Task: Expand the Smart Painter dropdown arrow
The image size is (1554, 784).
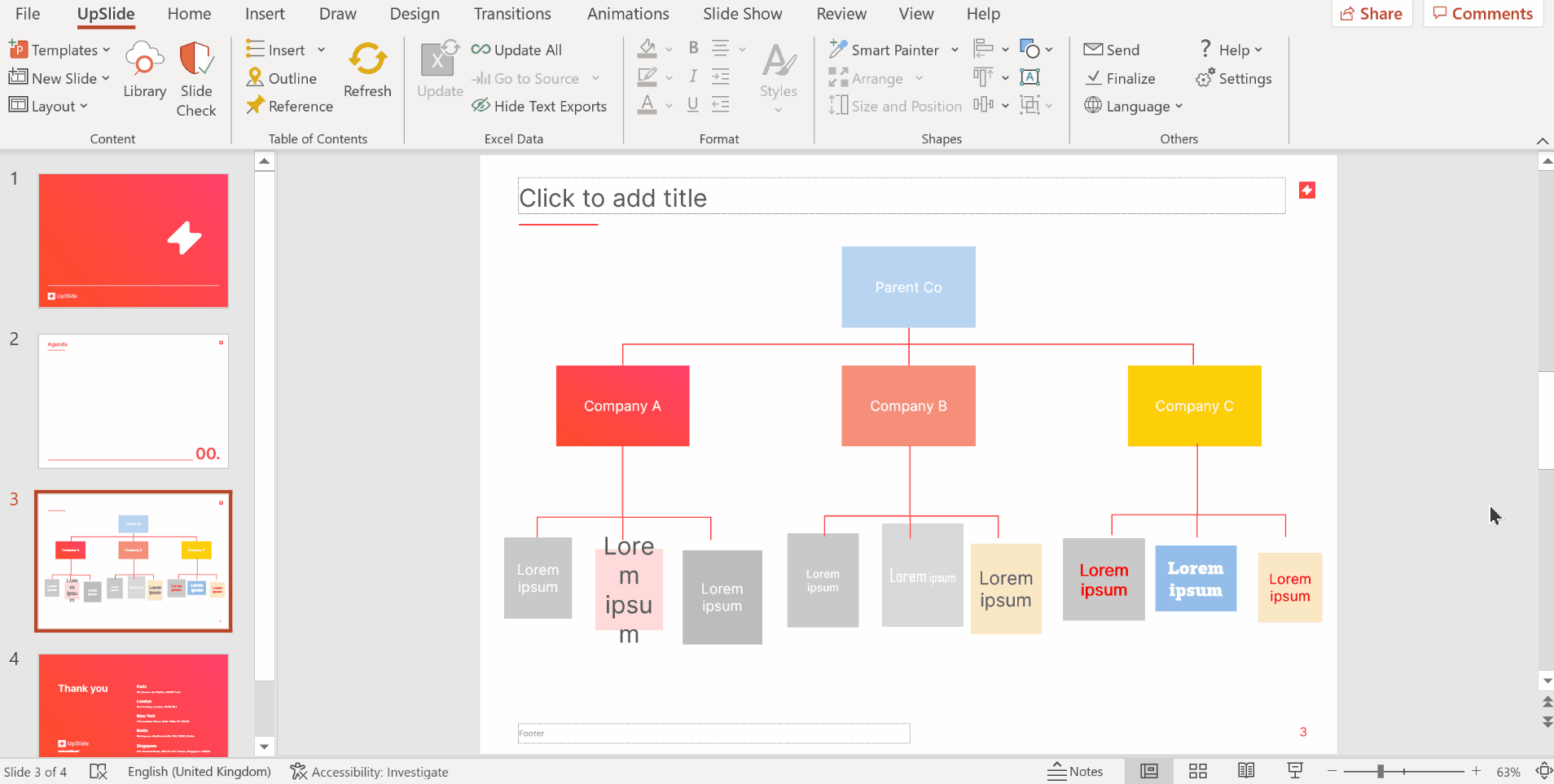Action: tap(955, 50)
